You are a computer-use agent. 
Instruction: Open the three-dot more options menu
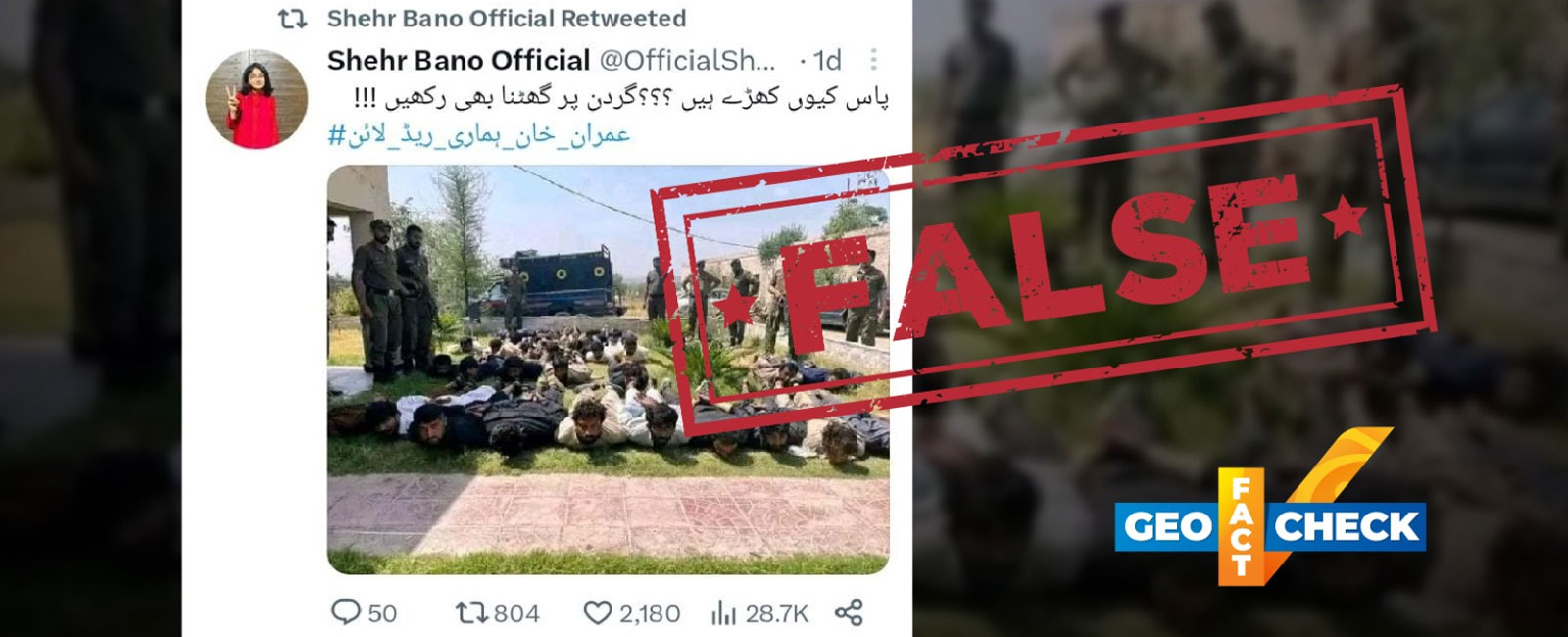coord(874,60)
